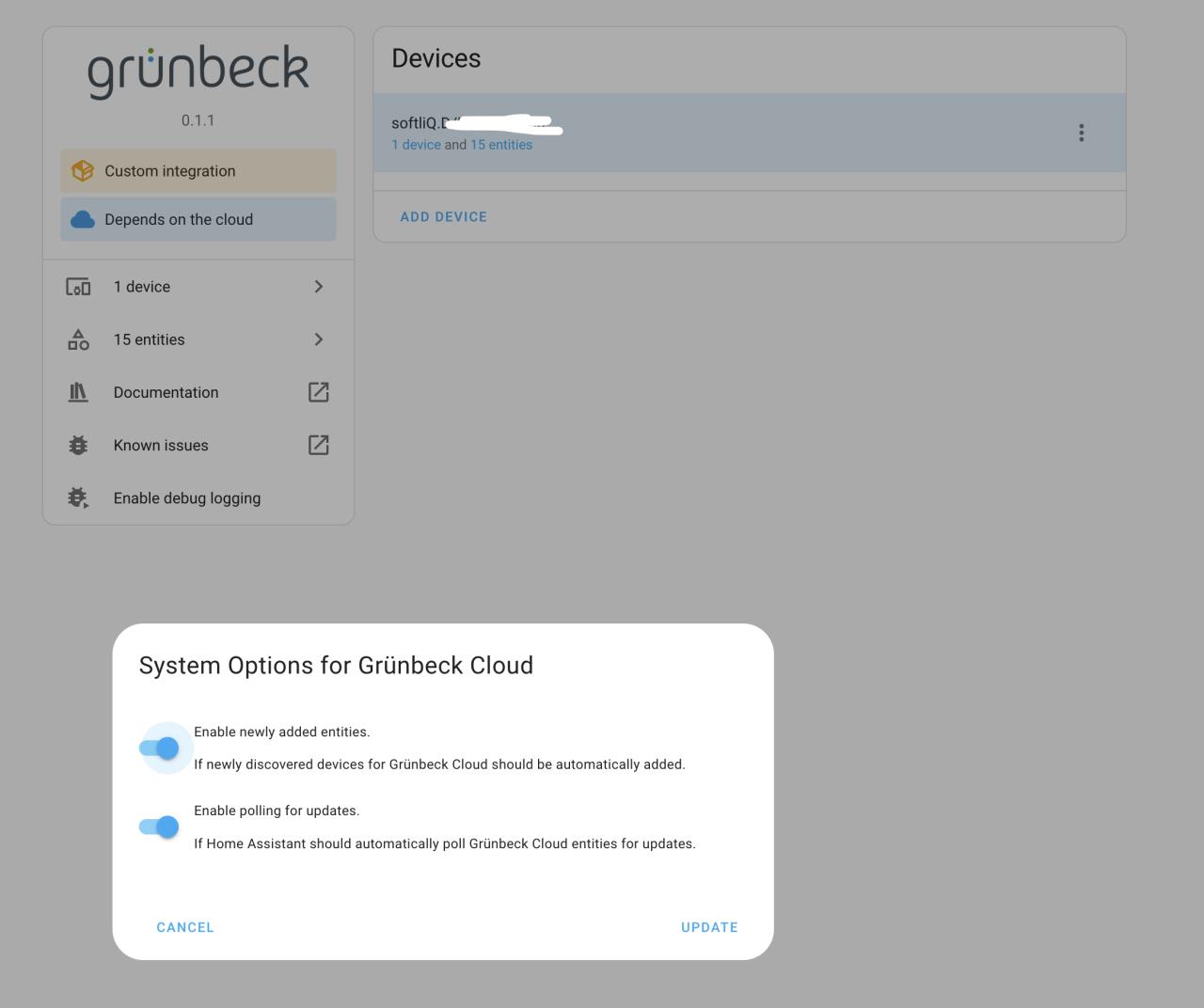Open the 15 entities list item
The width and height of the screenshot is (1204, 1008).
[198, 339]
